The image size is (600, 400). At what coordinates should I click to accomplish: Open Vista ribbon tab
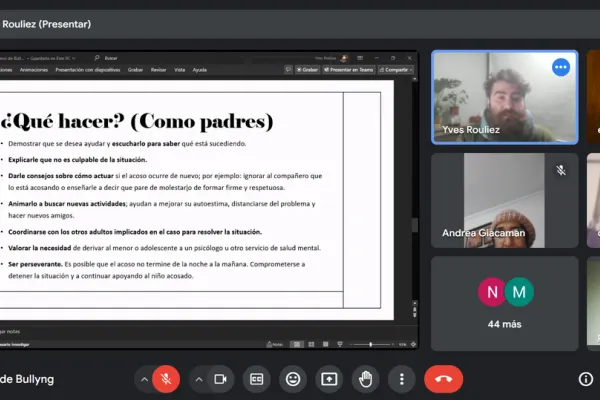coord(179,70)
